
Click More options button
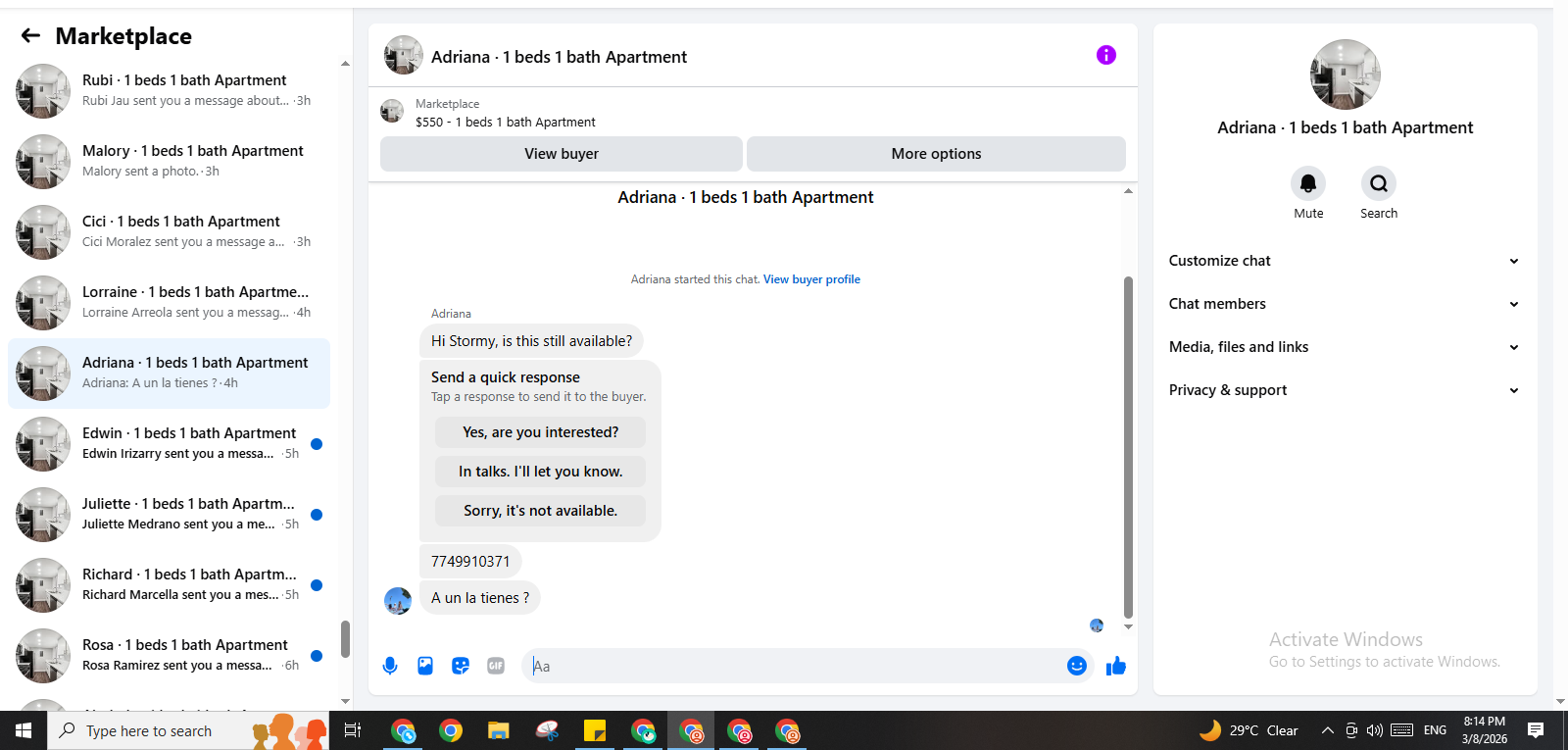coord(936,154)
